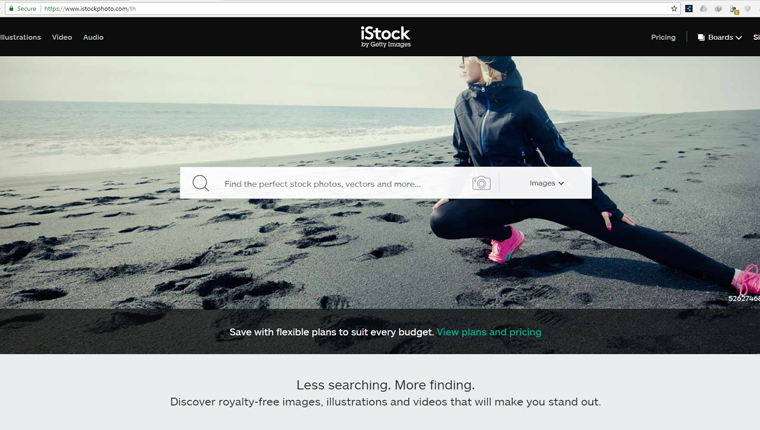Click the secure padlock icon

coord(11,9)
